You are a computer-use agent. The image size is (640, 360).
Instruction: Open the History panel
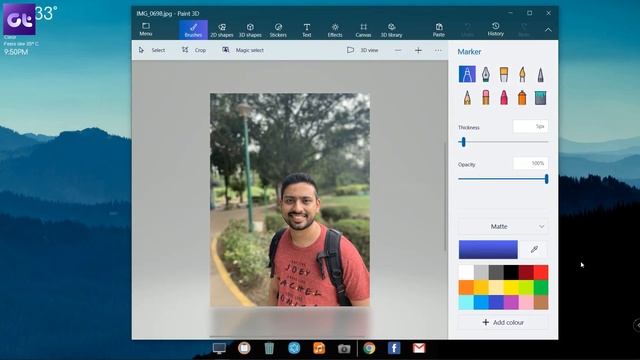click(x=496, y=29)
